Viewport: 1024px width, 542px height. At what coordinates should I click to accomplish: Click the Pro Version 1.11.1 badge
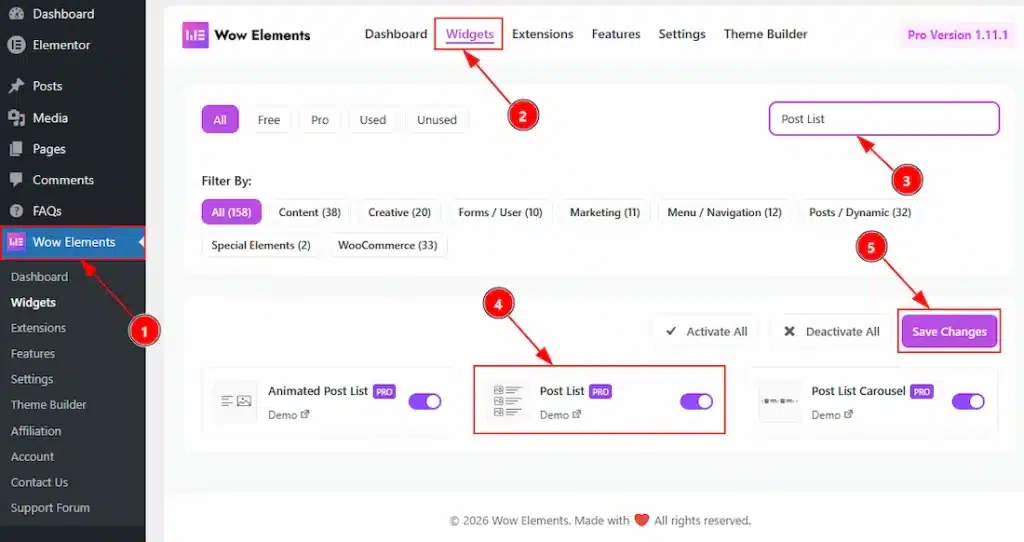(x=957, y=35)
